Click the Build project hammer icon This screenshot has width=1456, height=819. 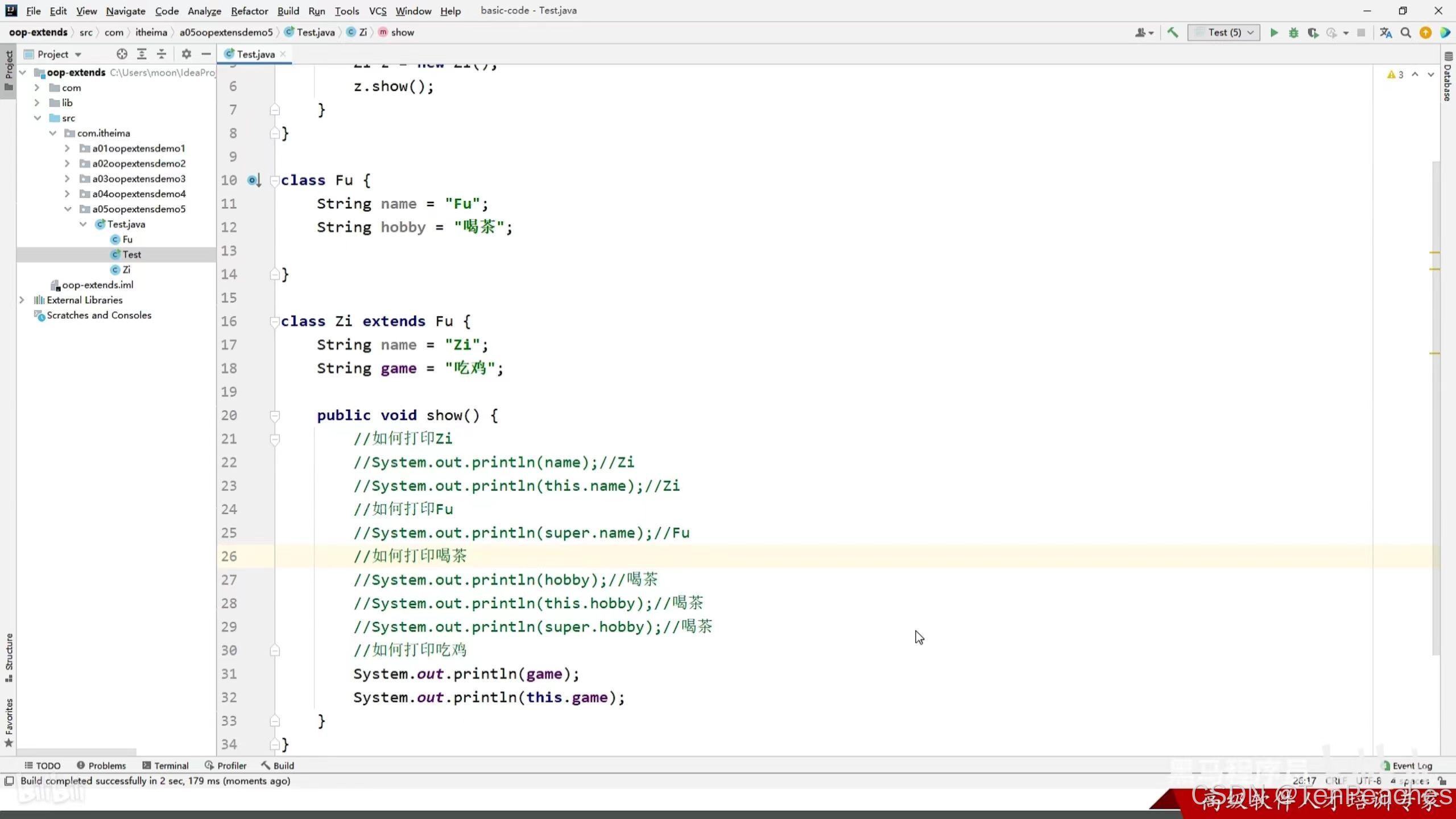pyautogui.click(x=1173, y=33)
